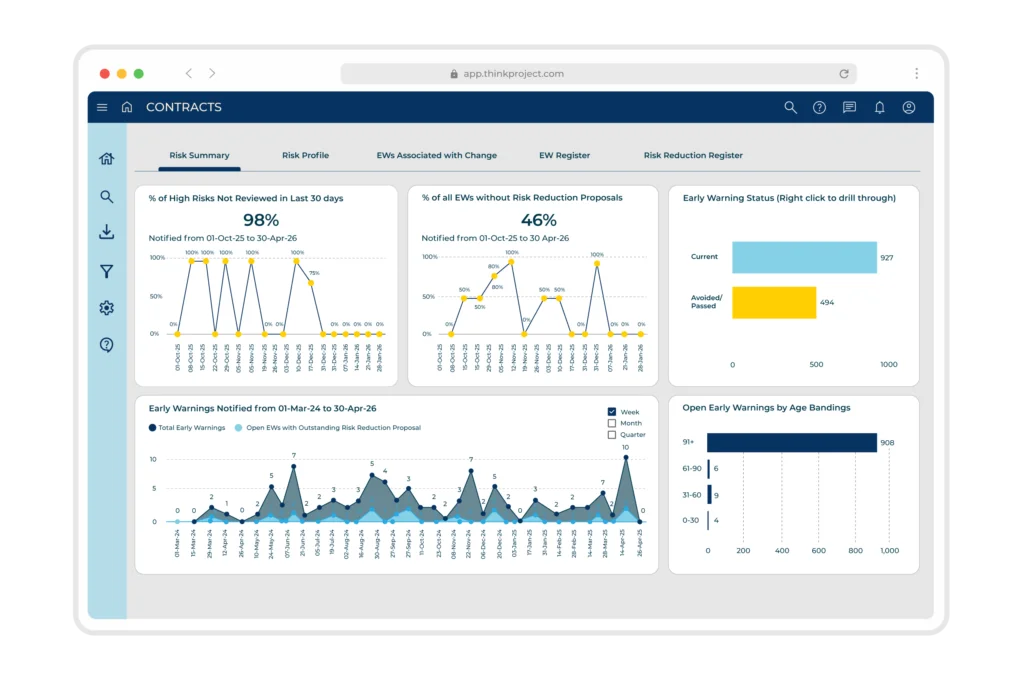This screenshot has height=680, width=1024.
Task: Enable the Month checkbox
Action: coord(612,423)
